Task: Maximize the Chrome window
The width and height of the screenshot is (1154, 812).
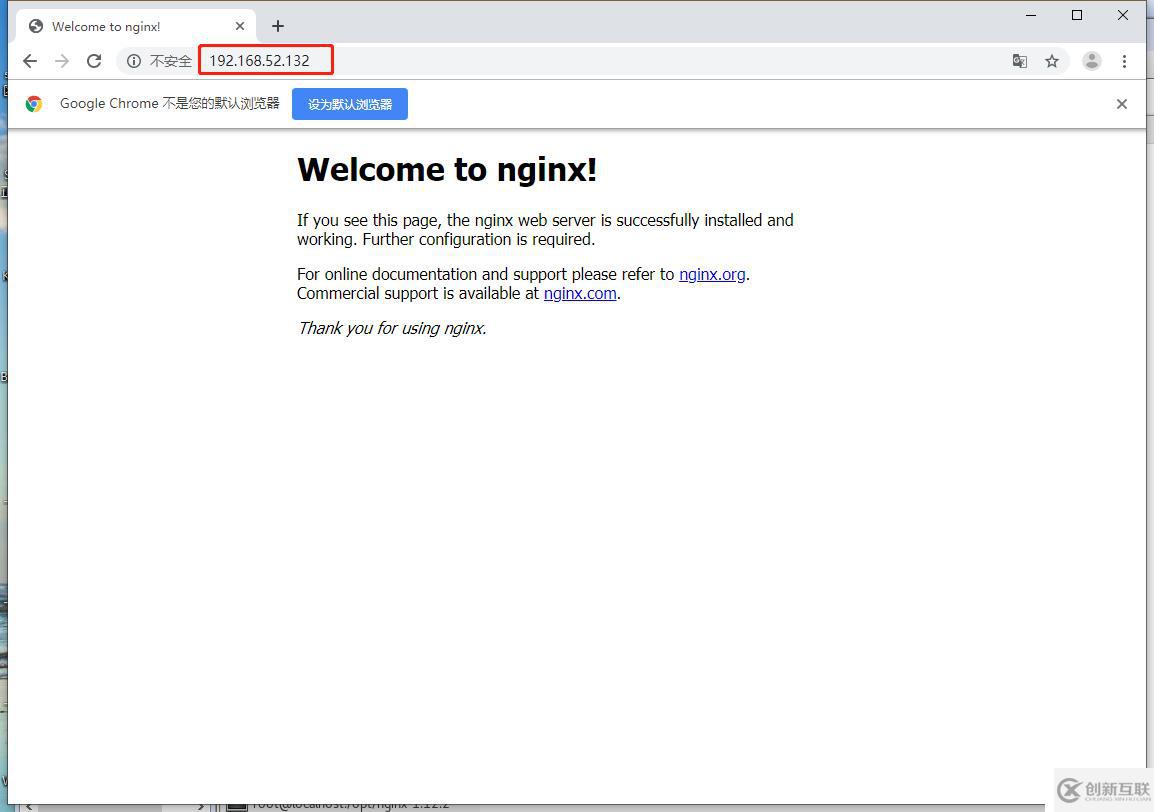Action: (x=1077, y=15)
